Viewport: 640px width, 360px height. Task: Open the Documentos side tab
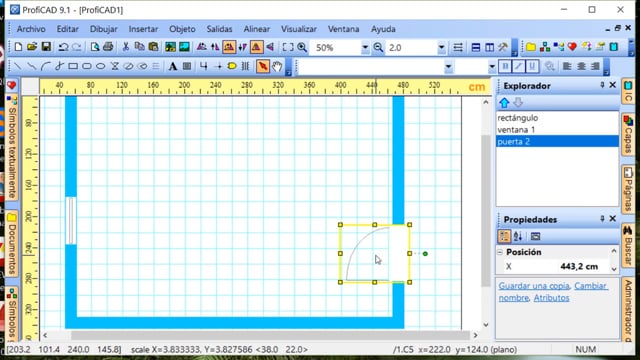click(12, 244)
